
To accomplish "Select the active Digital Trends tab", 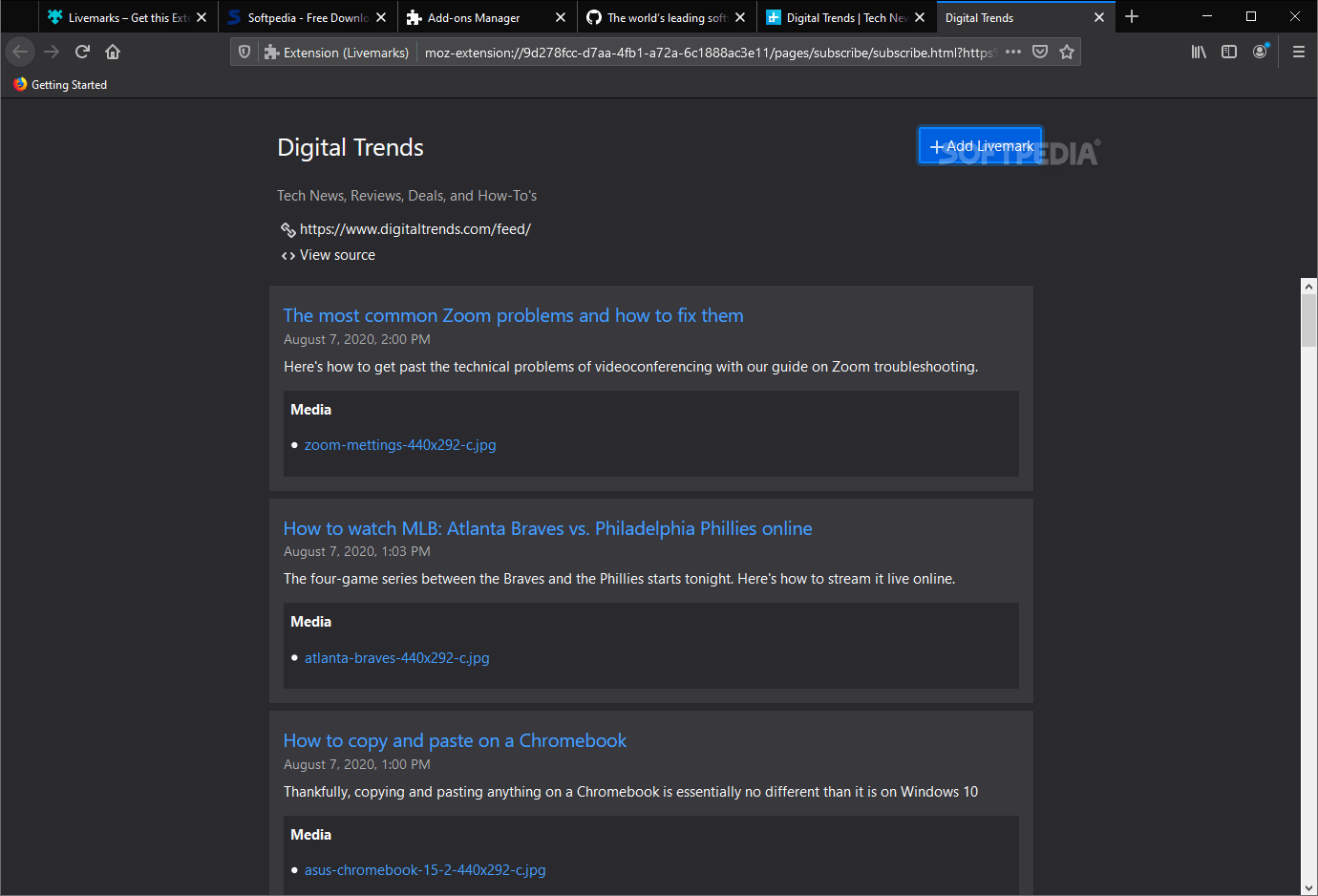I will coord(1026,17).
